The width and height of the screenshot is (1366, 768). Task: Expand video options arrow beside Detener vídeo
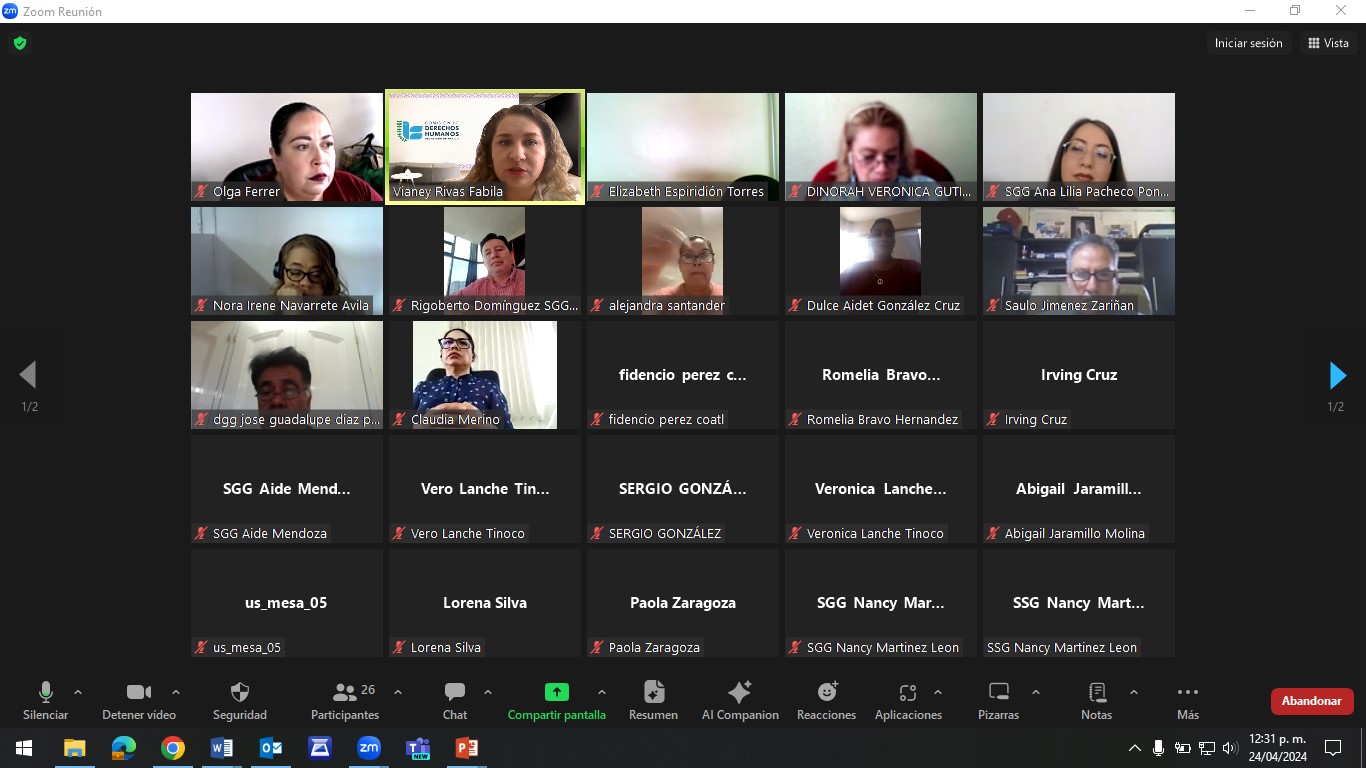click(x=176, y=692)
